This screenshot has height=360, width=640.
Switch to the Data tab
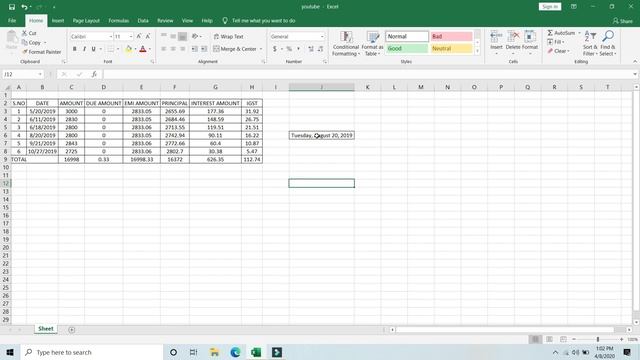click(143, 20)
